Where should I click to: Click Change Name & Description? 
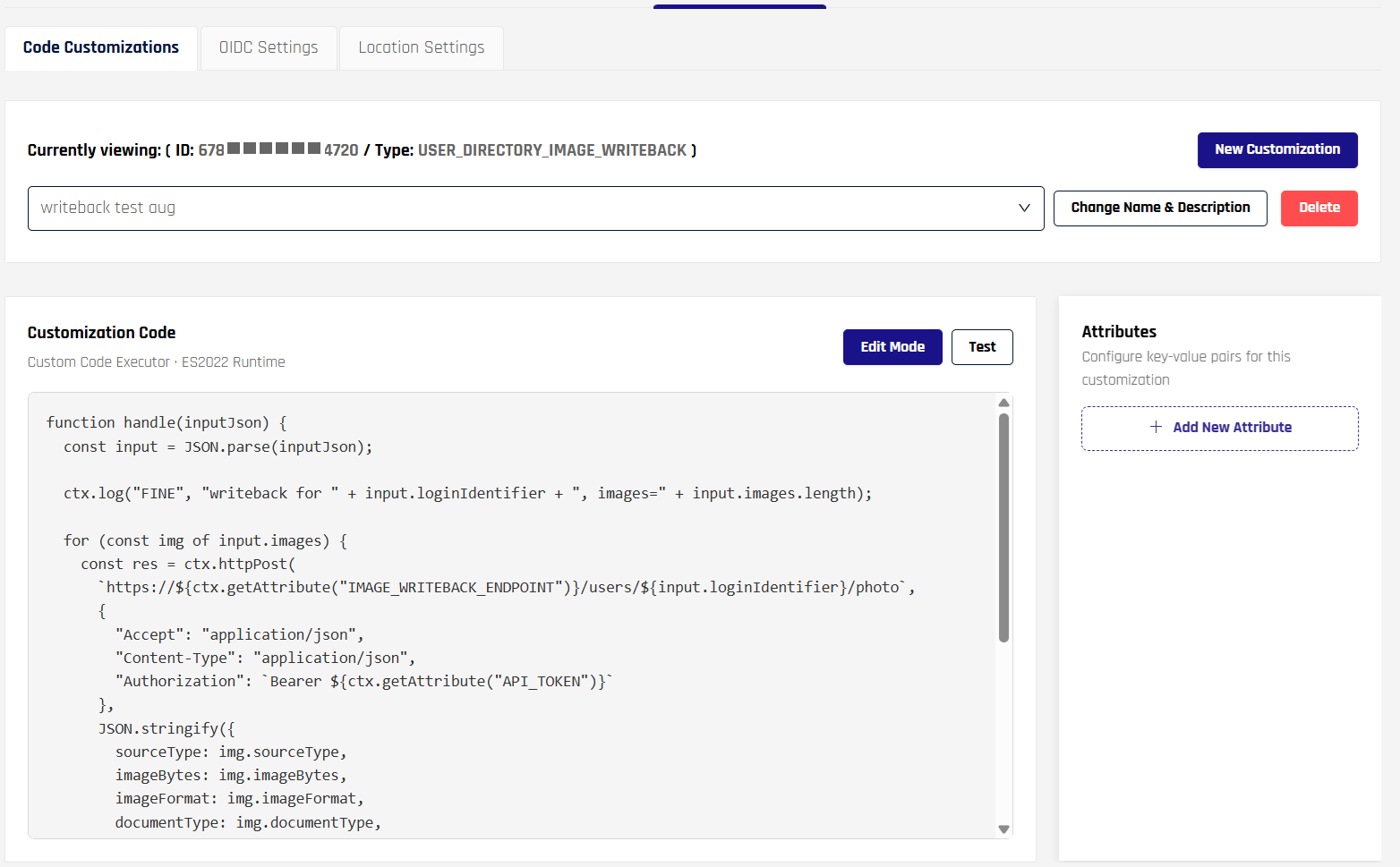1160,208
